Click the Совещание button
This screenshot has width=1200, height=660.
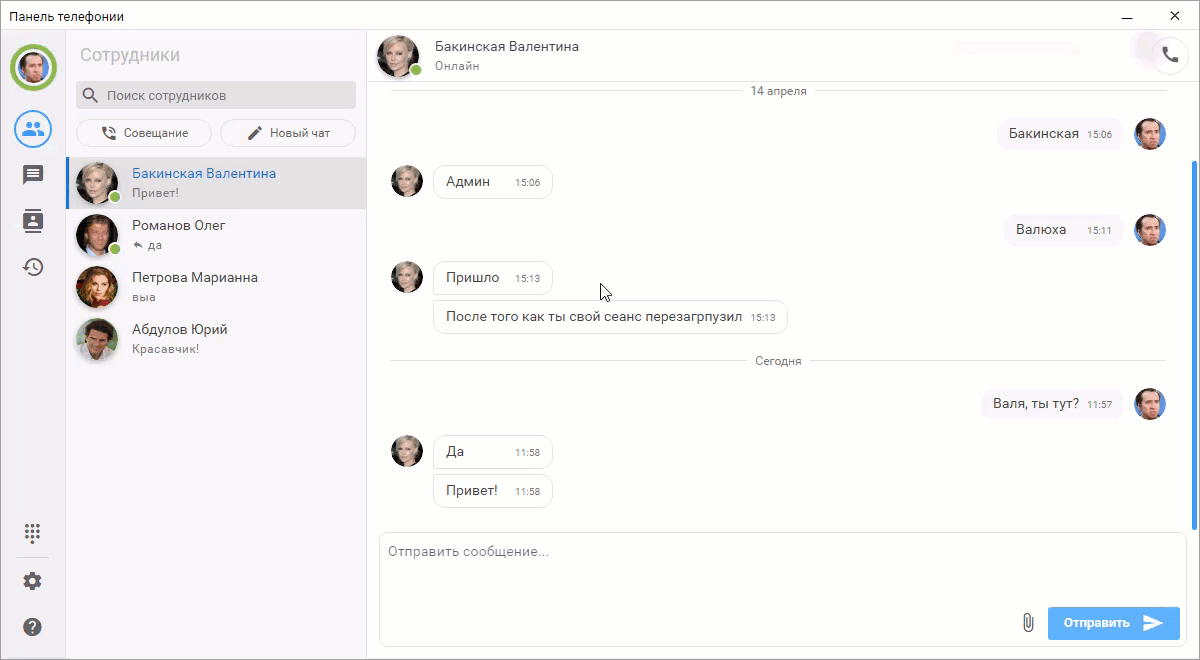point(144,133)
